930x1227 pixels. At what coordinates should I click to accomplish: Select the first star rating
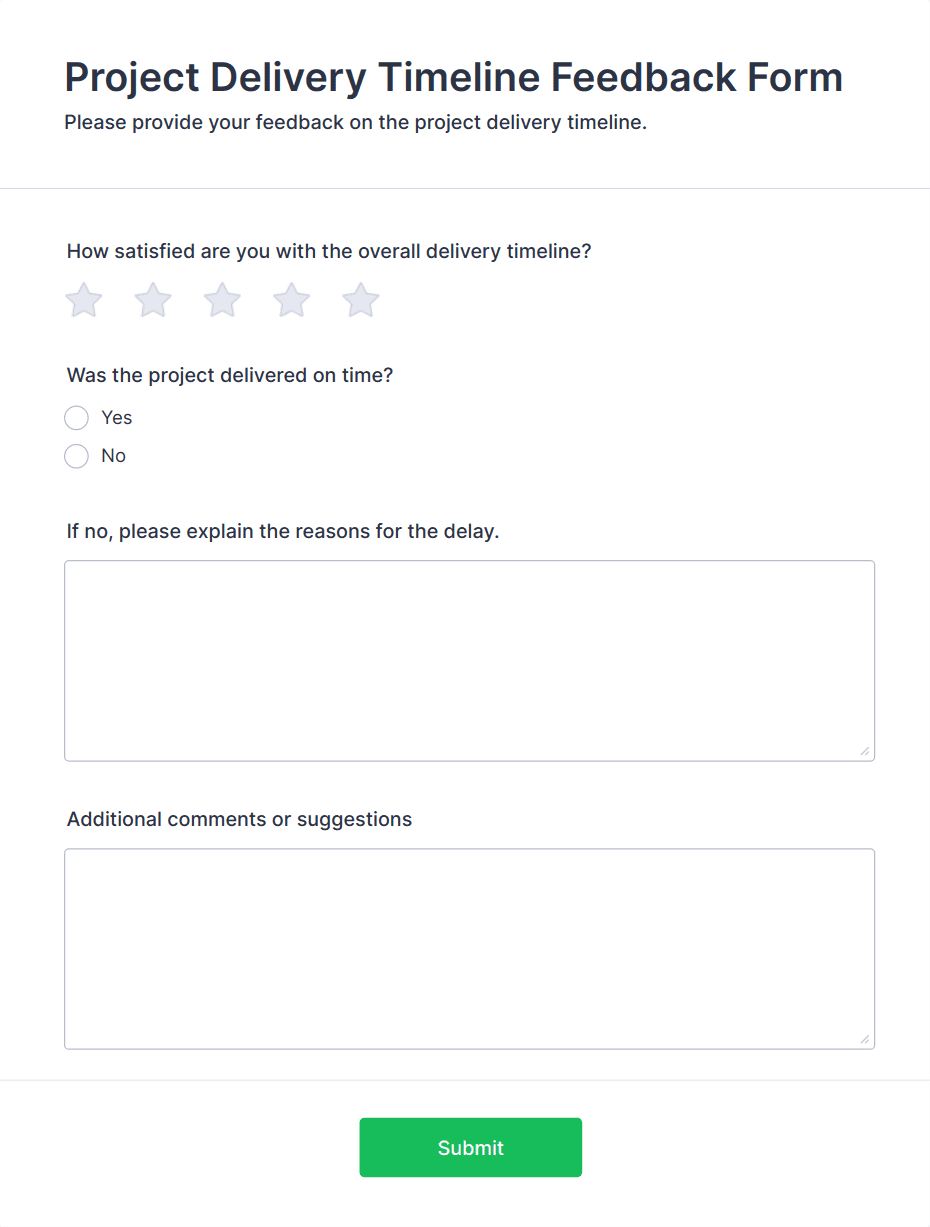pos(83,299)
